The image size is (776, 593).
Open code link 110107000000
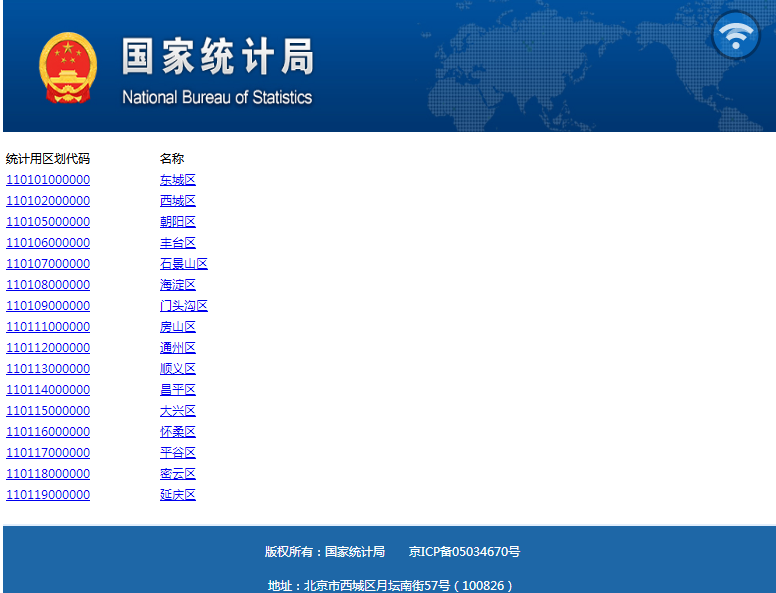pyautogui.click(x=48, y=264)
